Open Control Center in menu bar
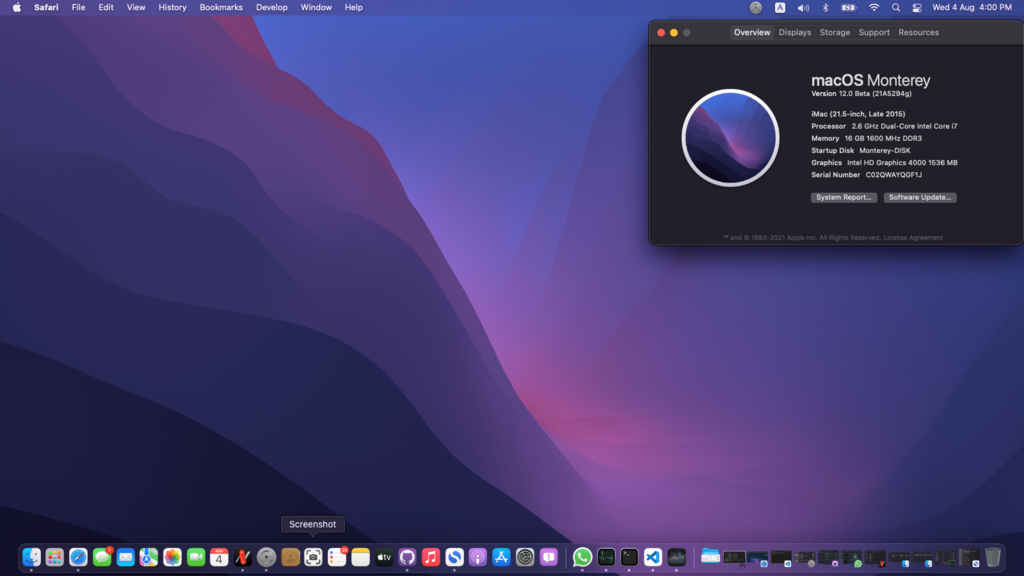 pos(917,7)
